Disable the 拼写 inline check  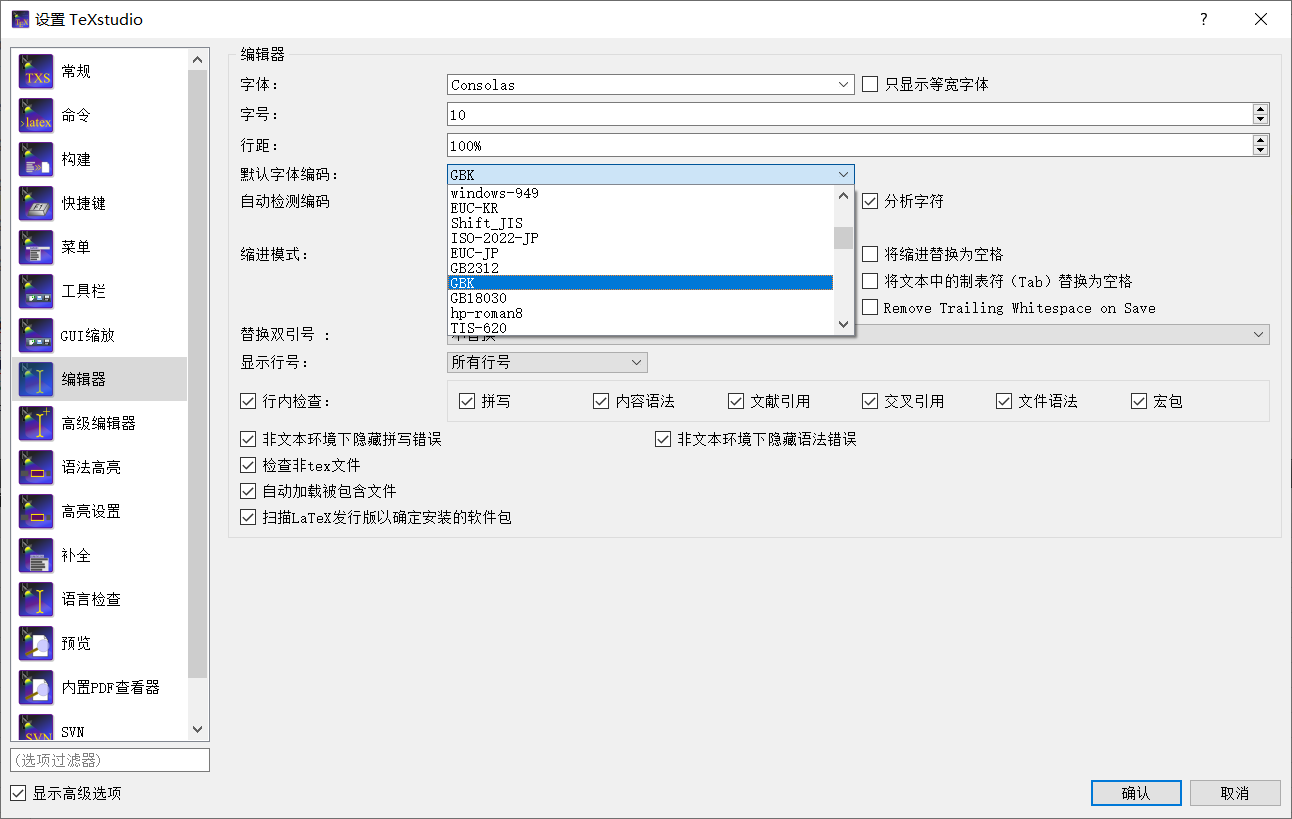[x=466, y=401]
